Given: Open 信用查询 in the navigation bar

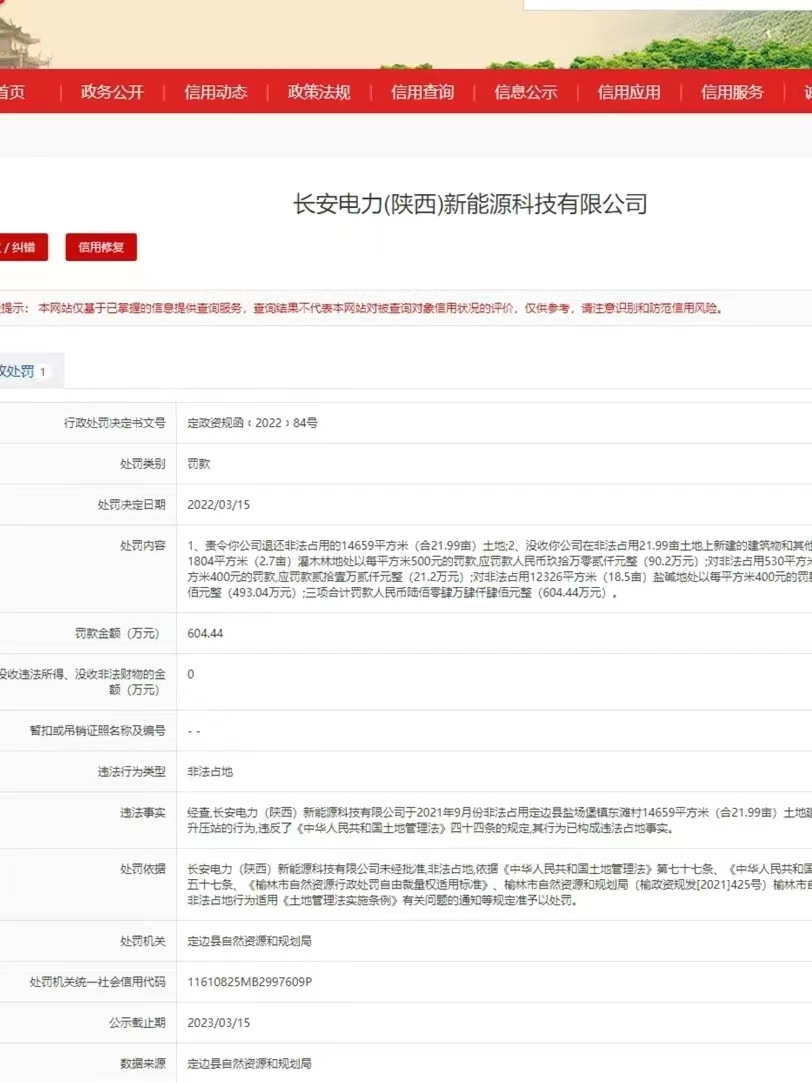Looking at the screenshot, I should 423,92.
